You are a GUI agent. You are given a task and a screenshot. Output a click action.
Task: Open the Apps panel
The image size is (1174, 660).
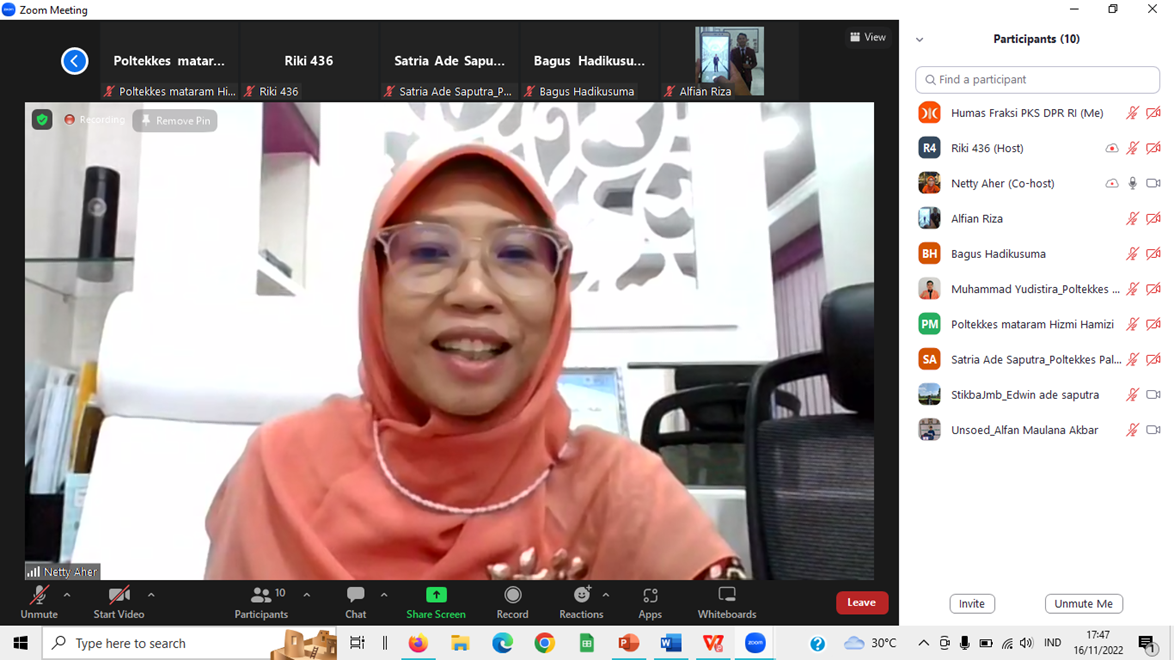pyautogui.click(x=650, y=602)
